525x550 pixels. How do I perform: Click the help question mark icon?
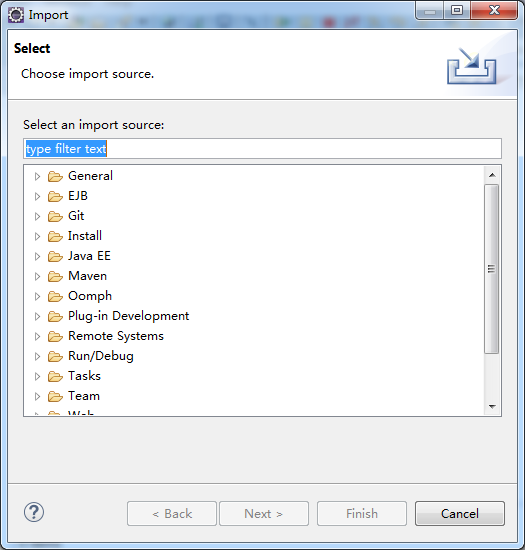pos(34,512)
